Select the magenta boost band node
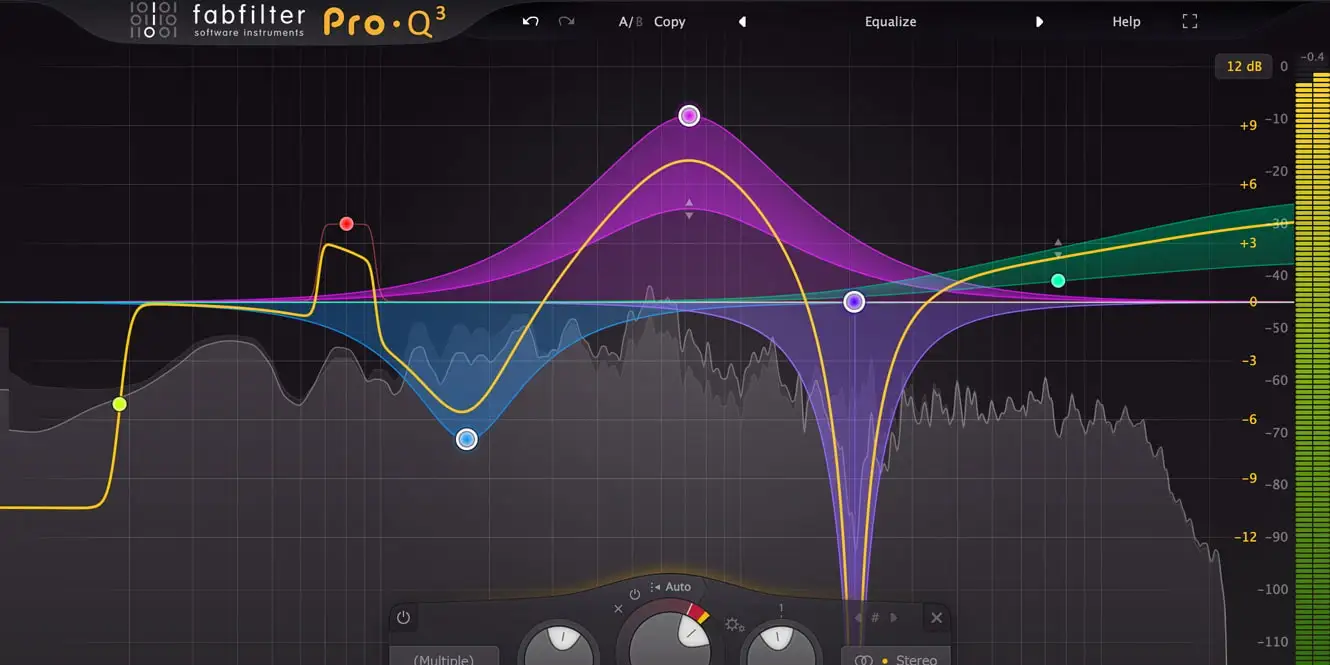Viewport: 1330px width, 665px height. [x=689, y=116]
